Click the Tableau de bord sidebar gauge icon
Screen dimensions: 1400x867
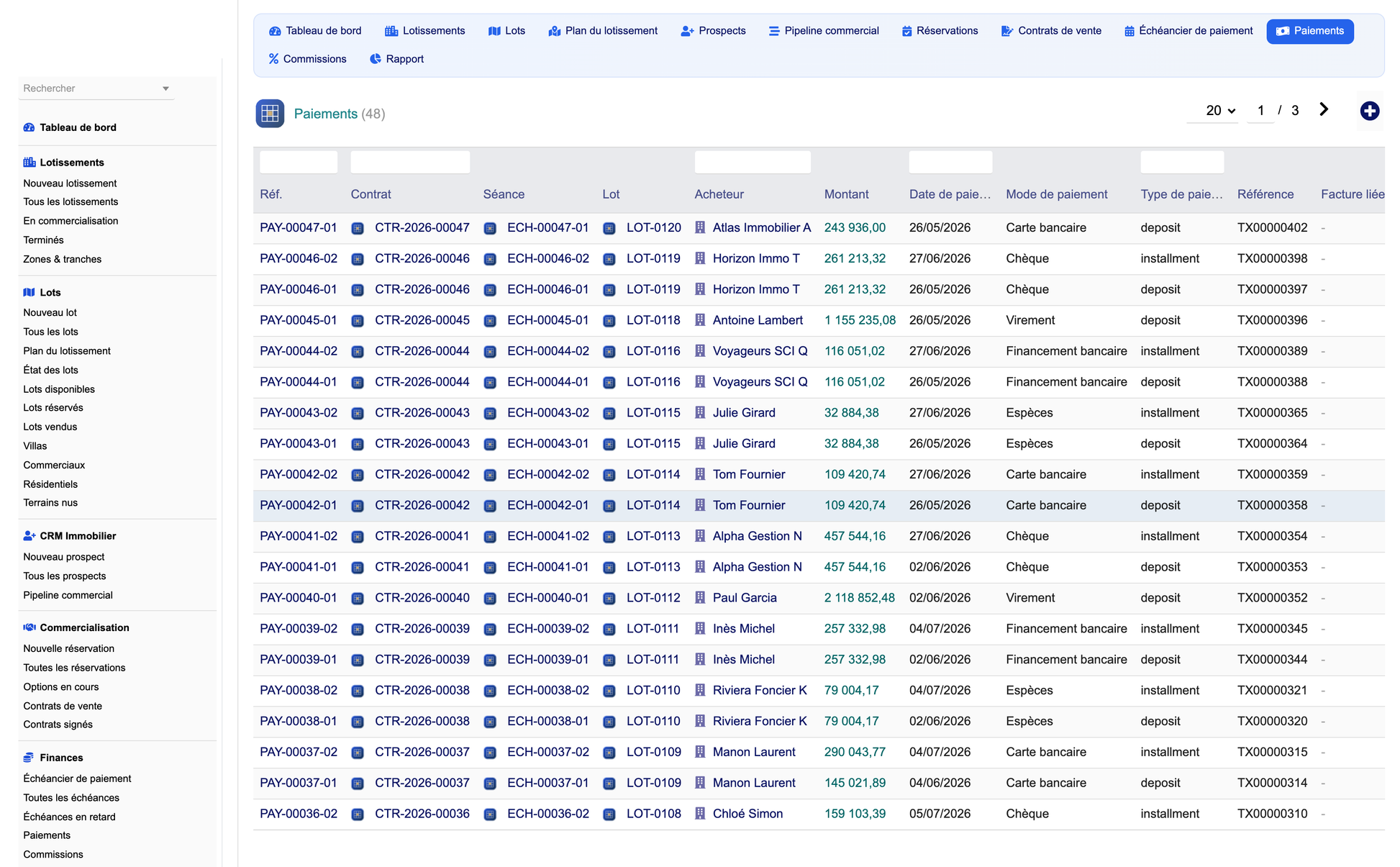pyautogui.click(x=29, y=127)
